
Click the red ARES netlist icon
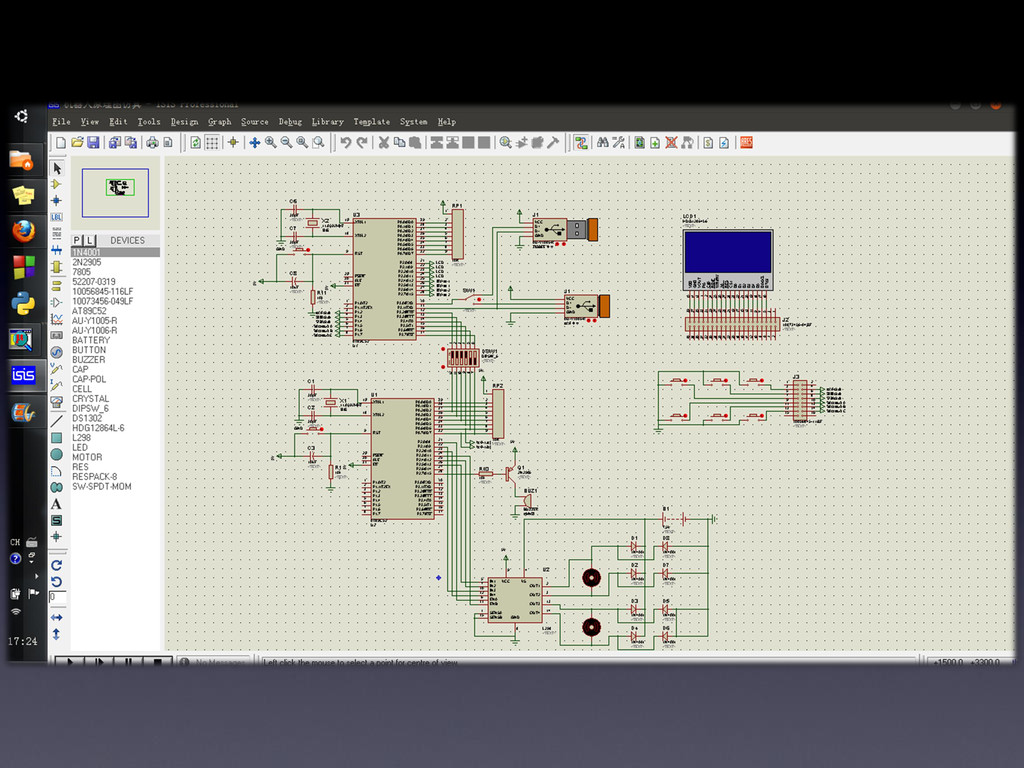[745, 143]
